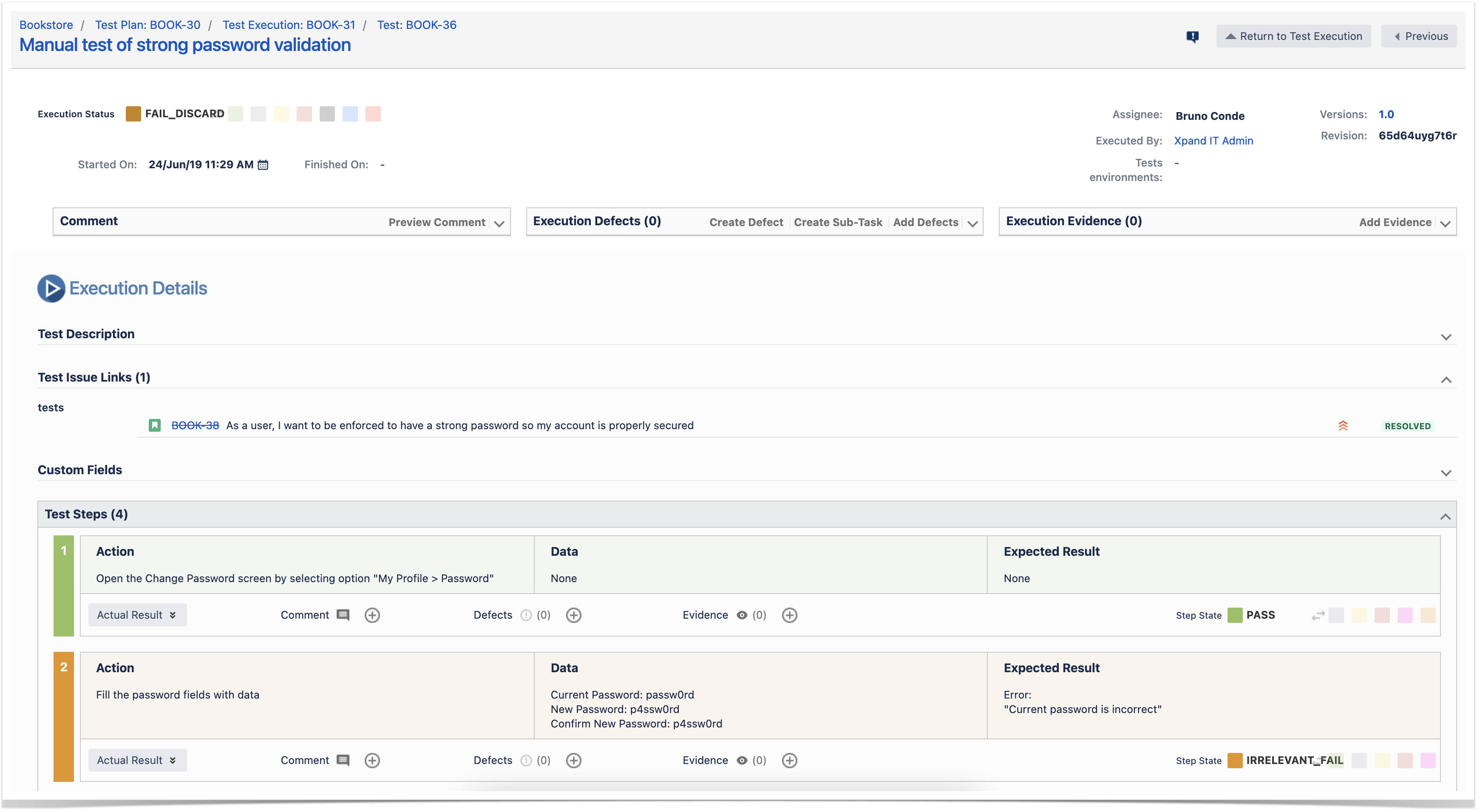Set execution status to light blue swatch
Screen dimensions: 1480x812
(350, 114)
